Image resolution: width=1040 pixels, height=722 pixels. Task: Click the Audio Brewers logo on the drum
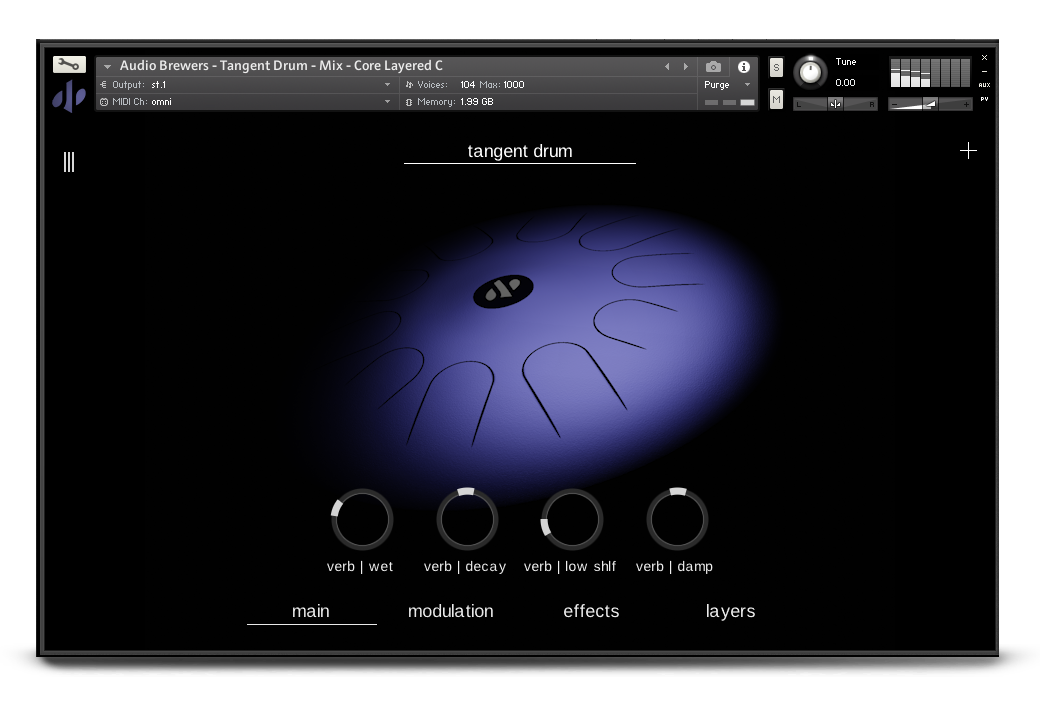502,291
